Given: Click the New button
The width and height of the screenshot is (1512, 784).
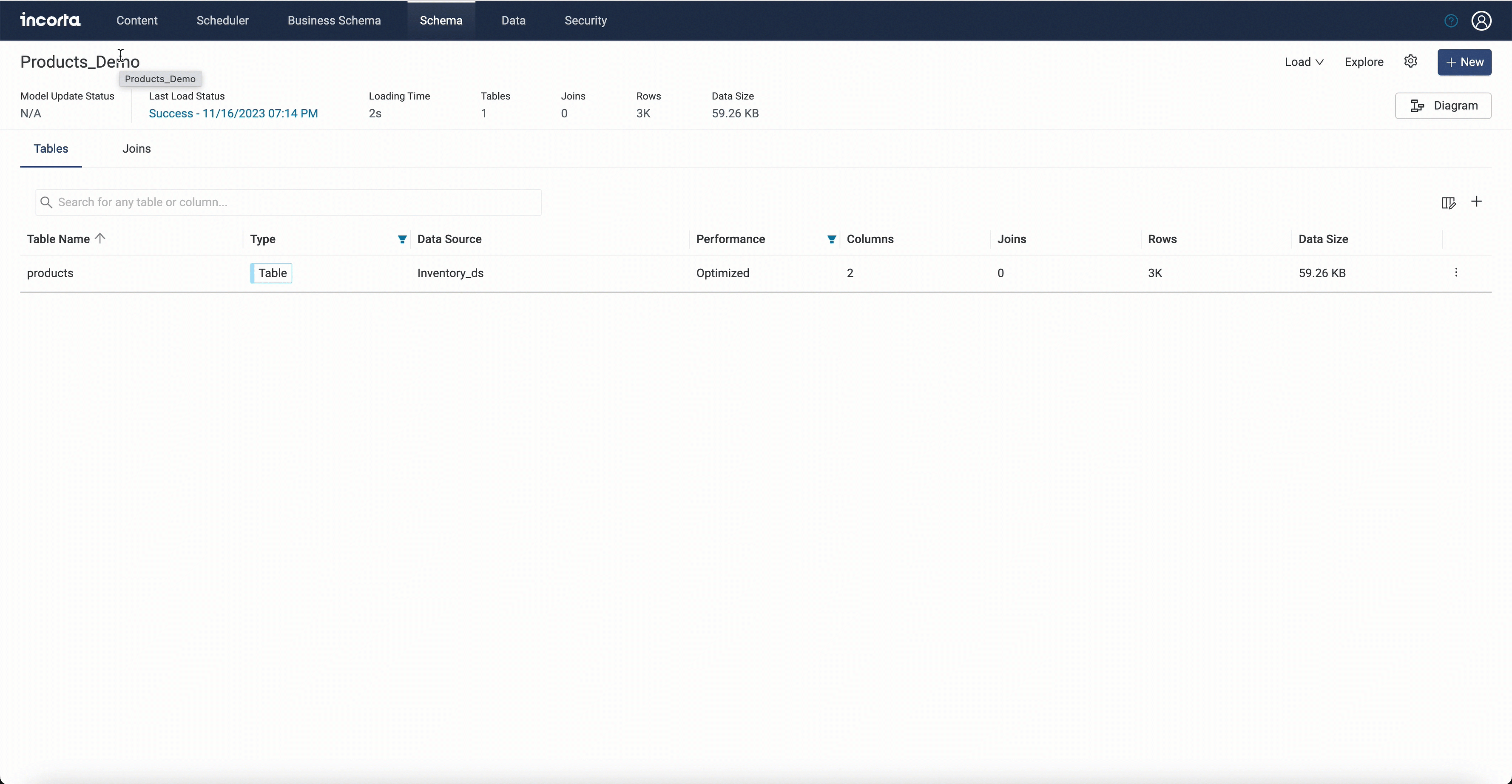Looking at the screenshot, I should tap(1464, 62).
